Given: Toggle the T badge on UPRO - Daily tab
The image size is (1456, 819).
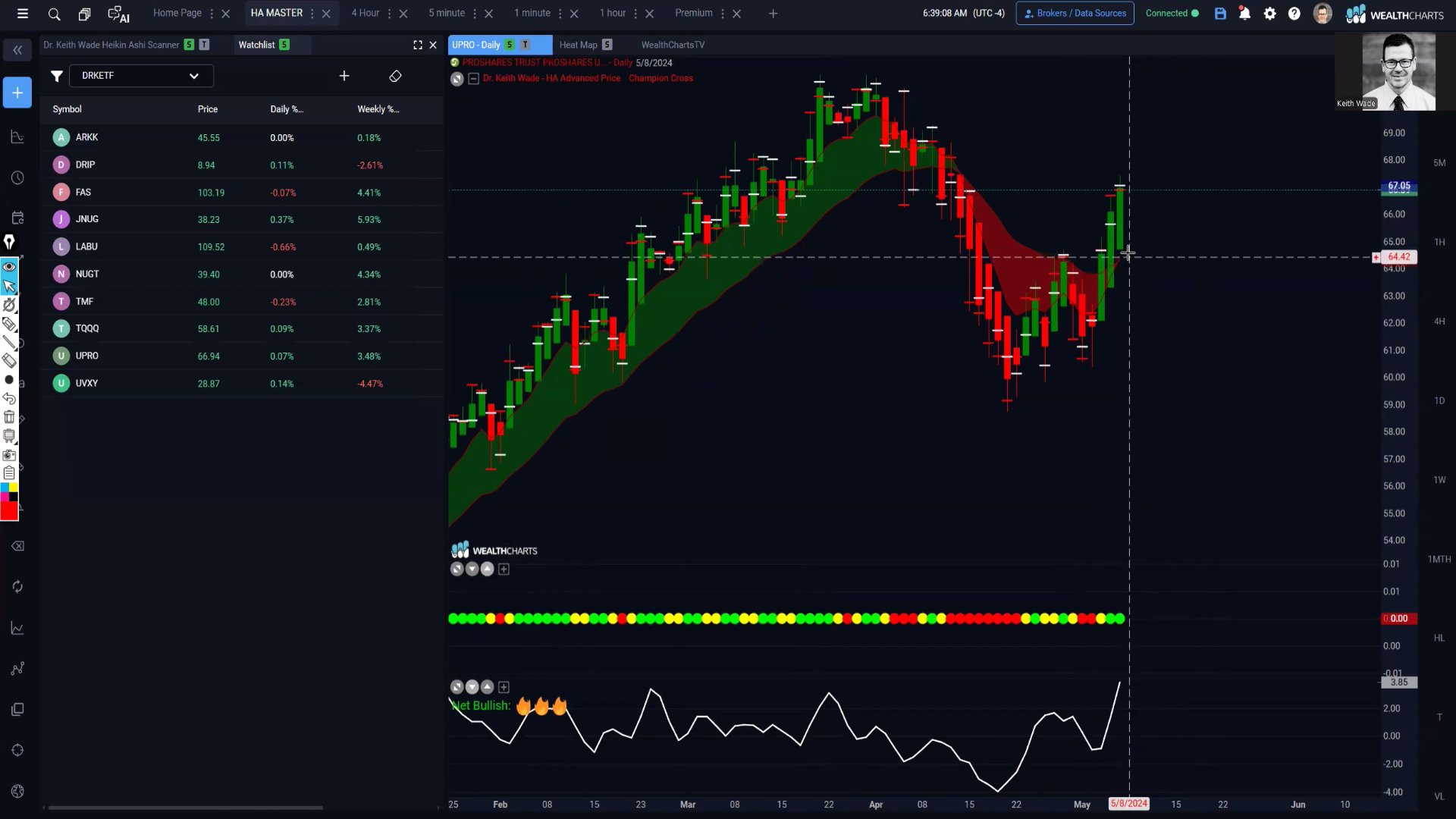Looking at the screenshot, I should click(525, 45).
